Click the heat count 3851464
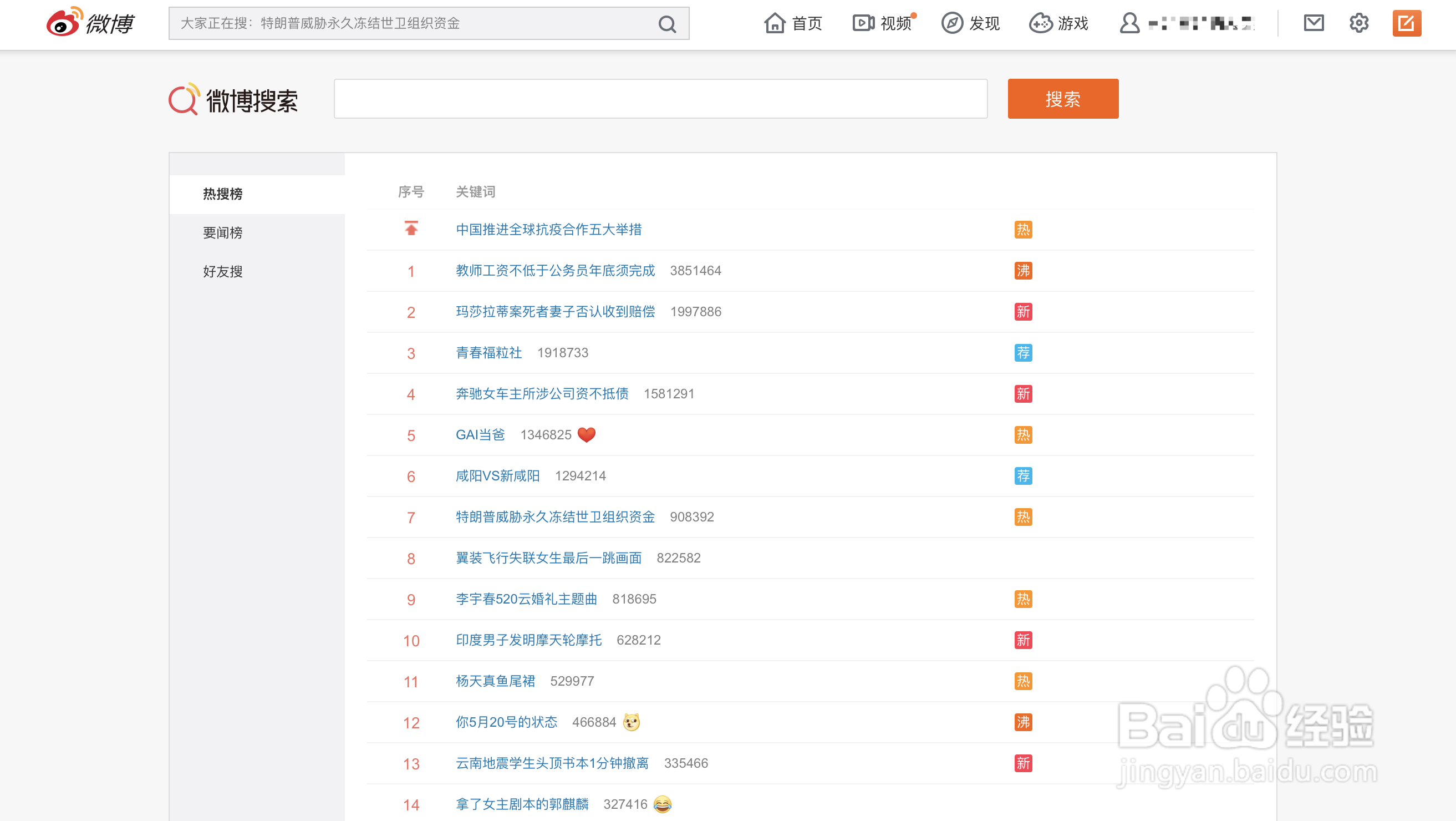 point(696,271)
